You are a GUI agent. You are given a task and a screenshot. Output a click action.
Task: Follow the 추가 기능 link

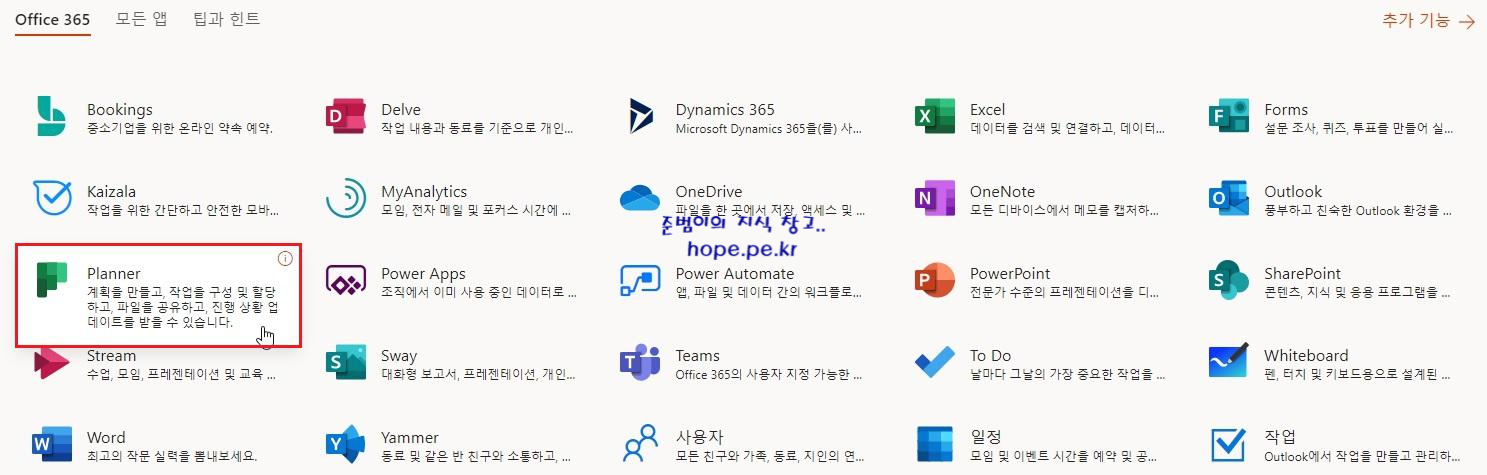coord(1428,20)
